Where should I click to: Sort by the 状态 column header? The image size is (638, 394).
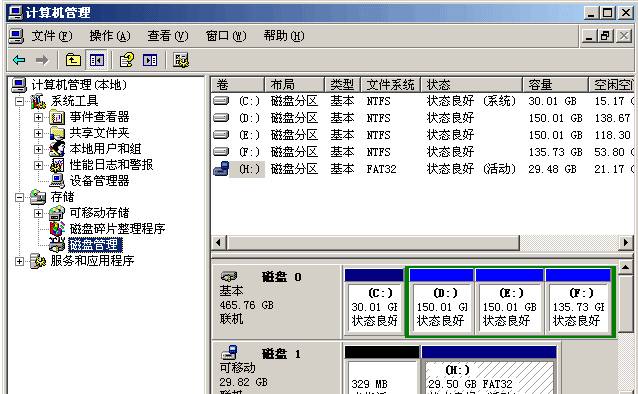[x=472, y=85]
